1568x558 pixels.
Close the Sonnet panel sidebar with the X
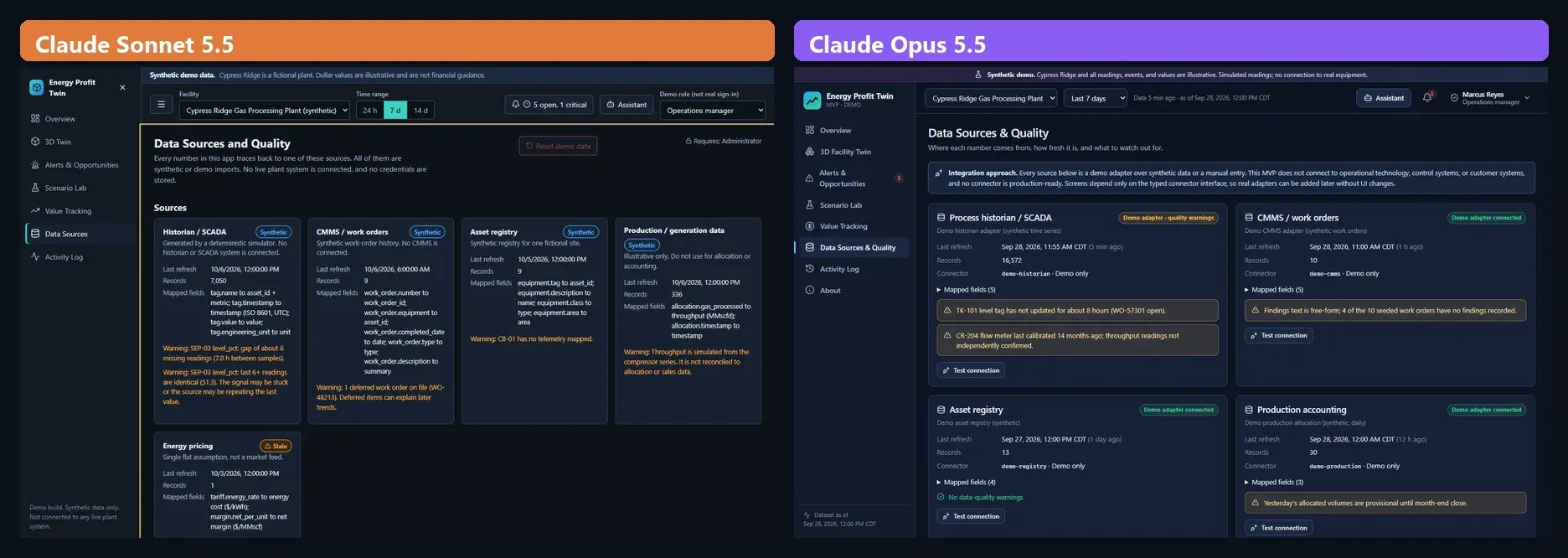pos(123,87)
